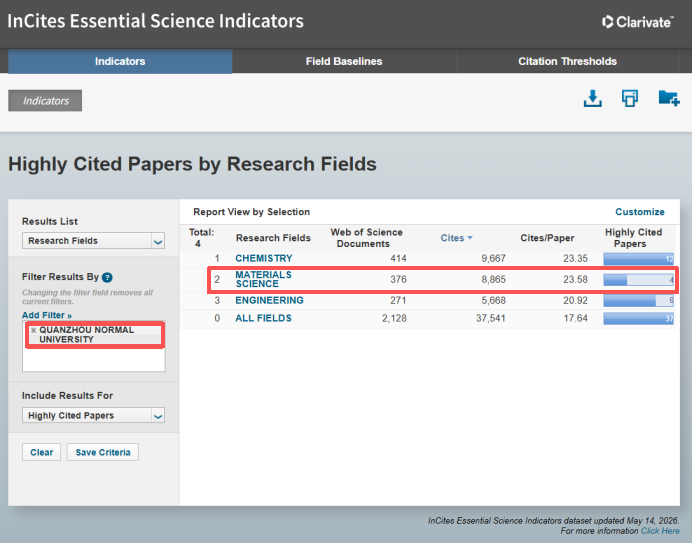Click the Engineering highly cited papers bar

pos(639,301)
